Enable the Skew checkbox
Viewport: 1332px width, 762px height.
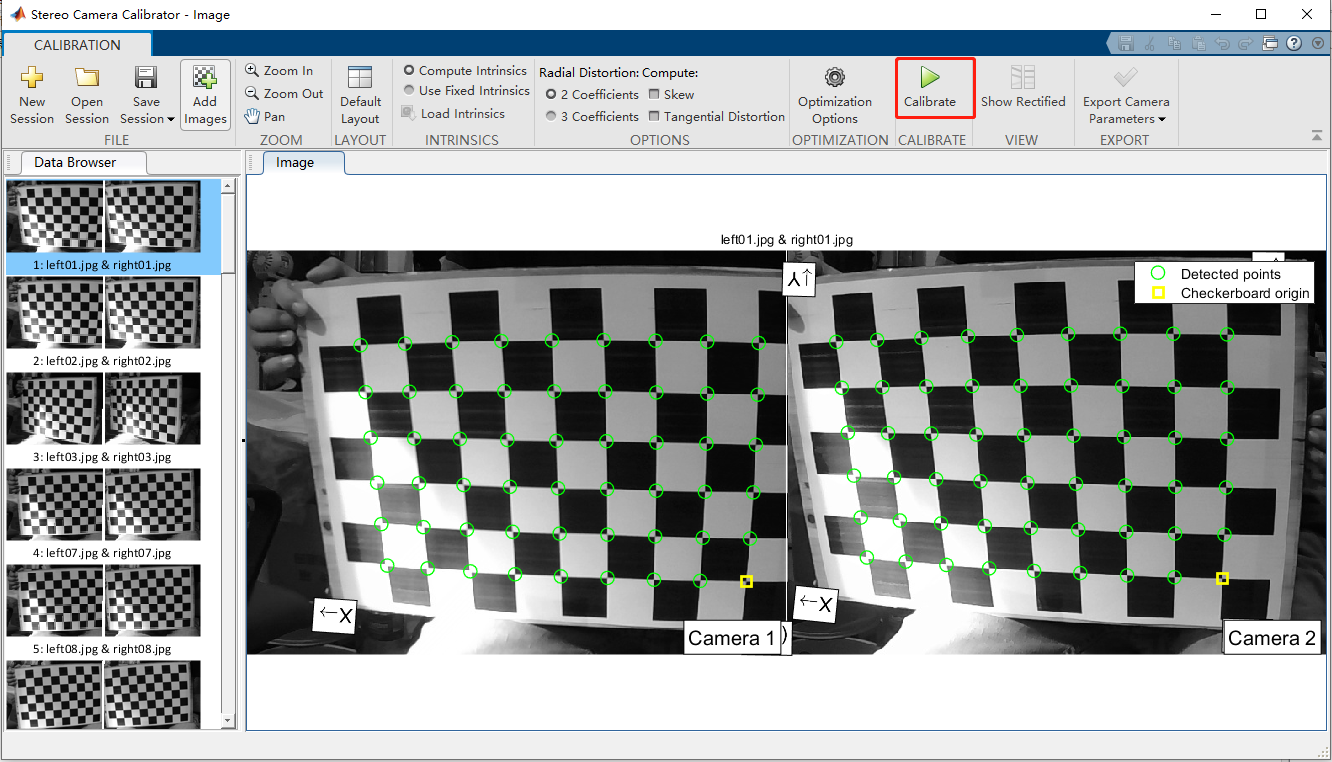[x=654, y=94]
